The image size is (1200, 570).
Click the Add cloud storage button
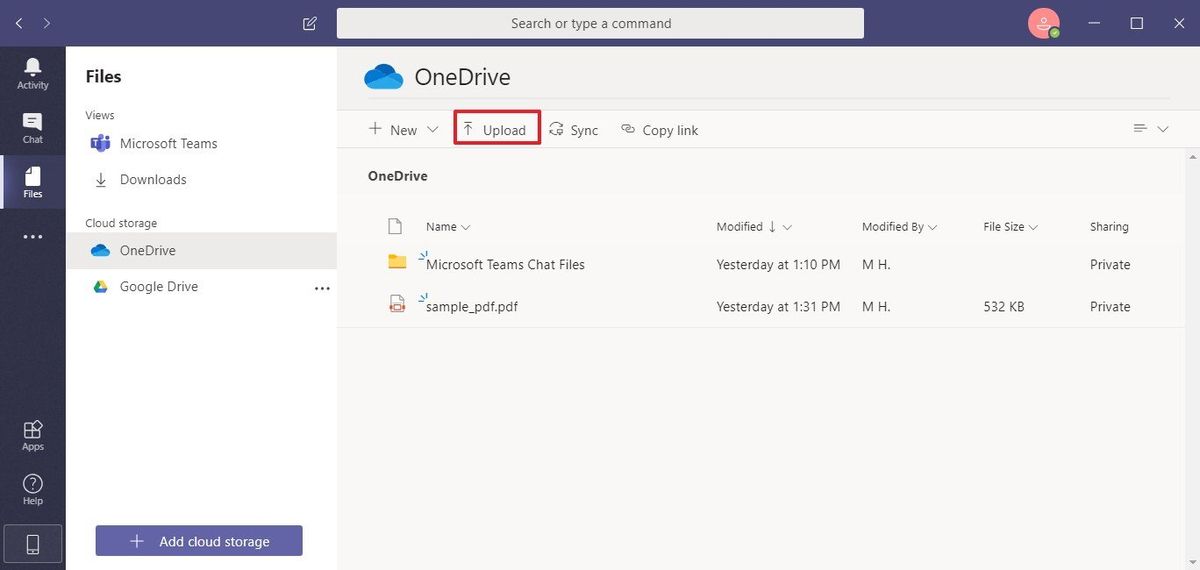[x=199, y=541]
